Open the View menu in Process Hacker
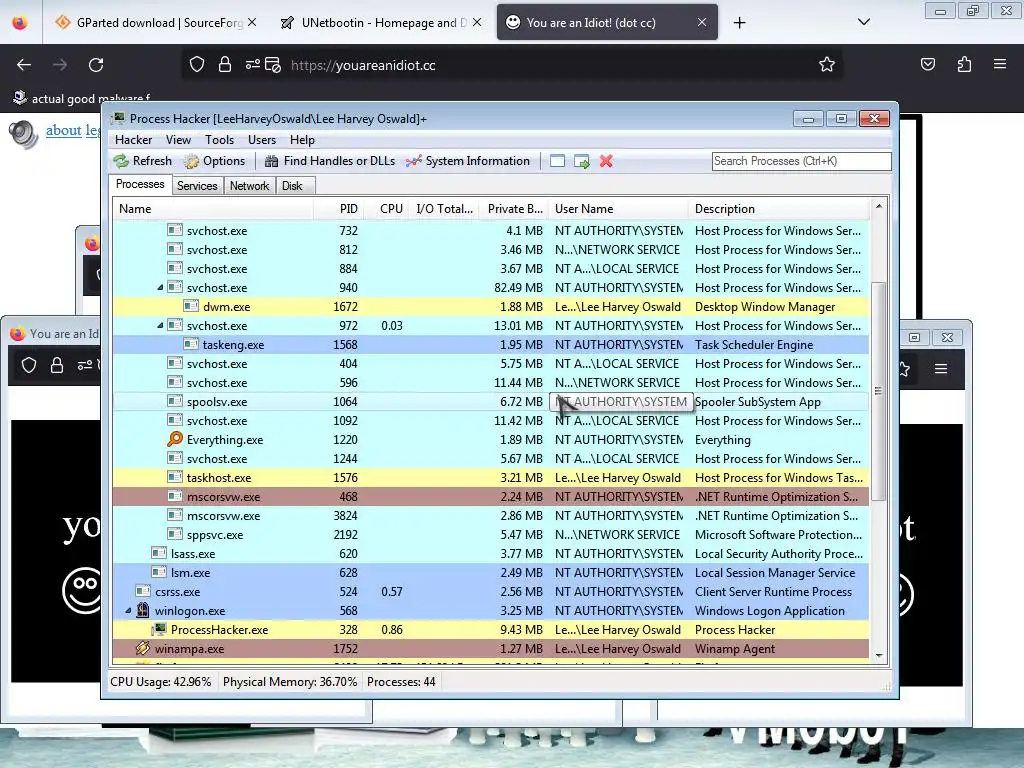 [x=178, y=140]
